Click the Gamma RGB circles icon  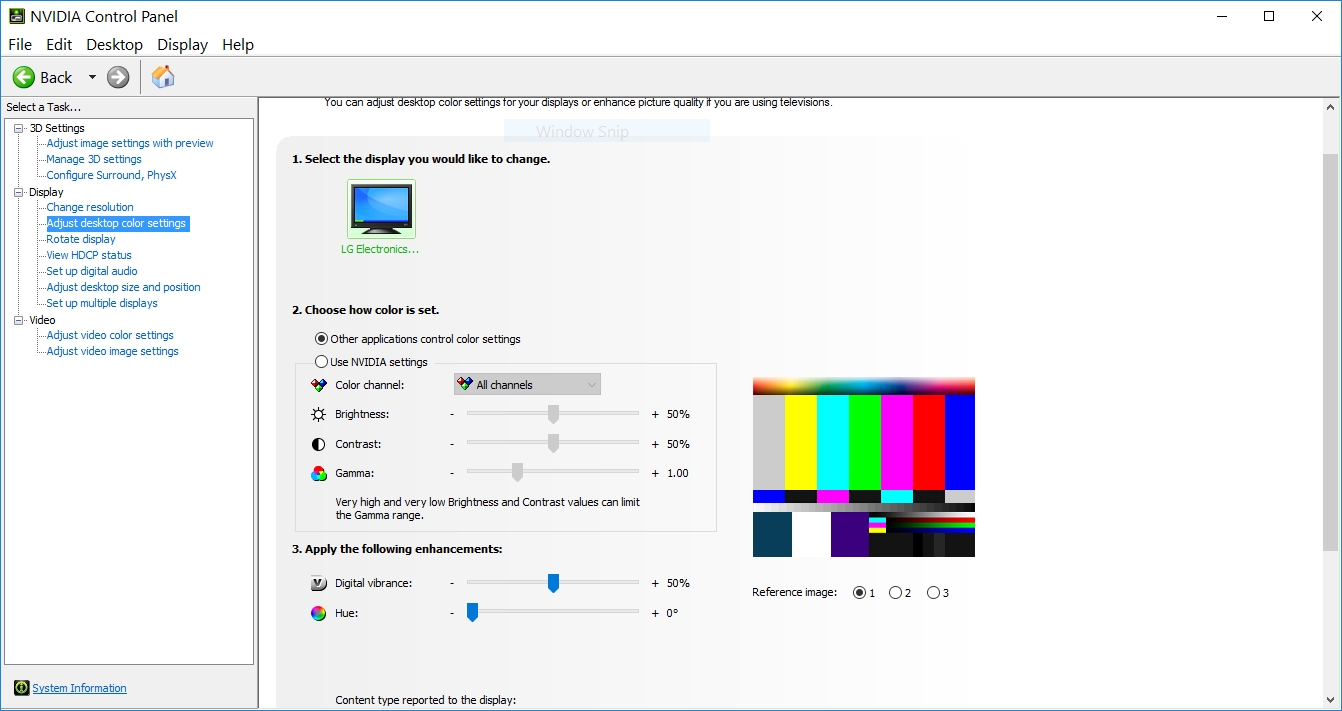(x=319, y=473)
